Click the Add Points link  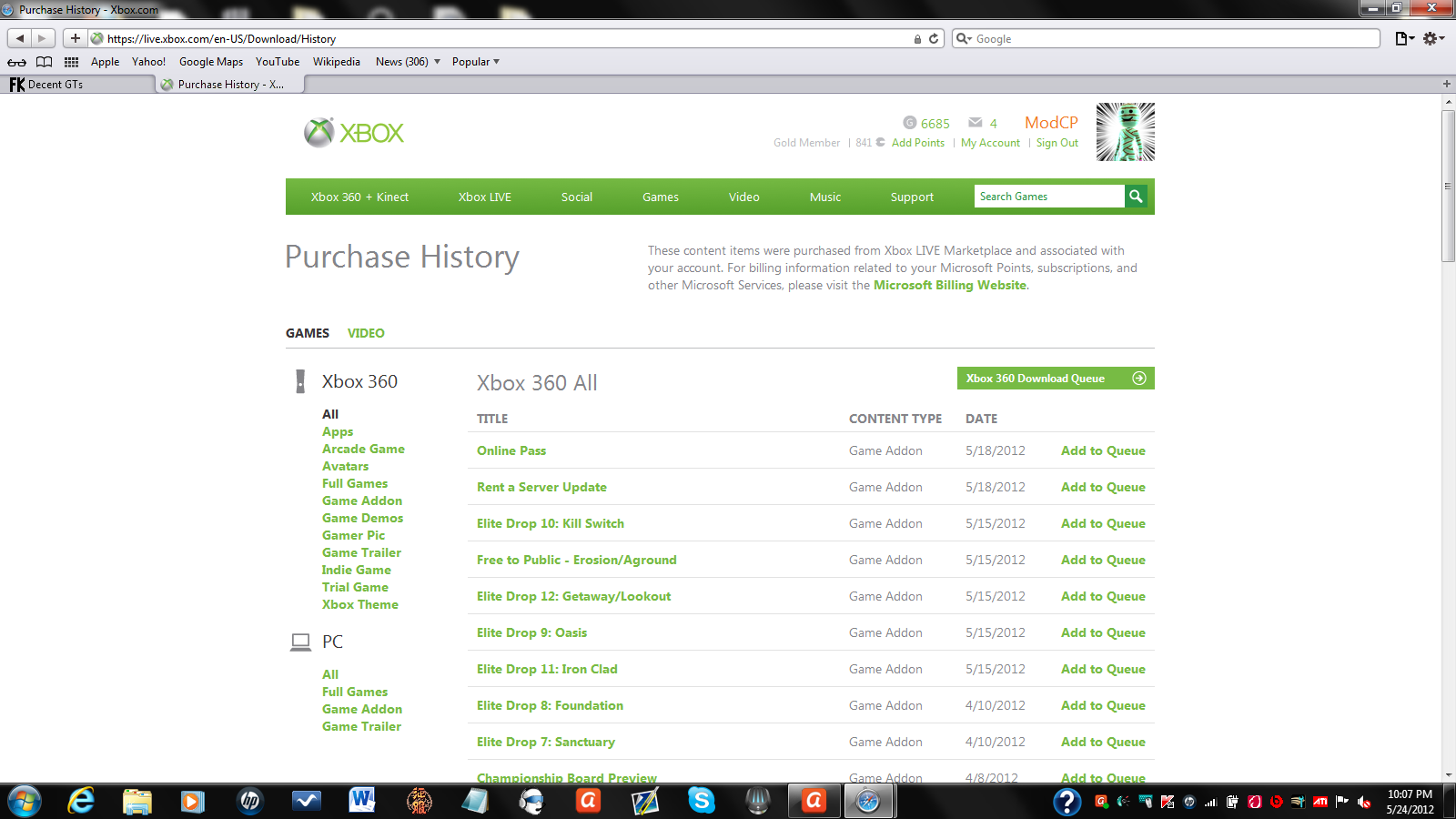(x=918, y=143)
